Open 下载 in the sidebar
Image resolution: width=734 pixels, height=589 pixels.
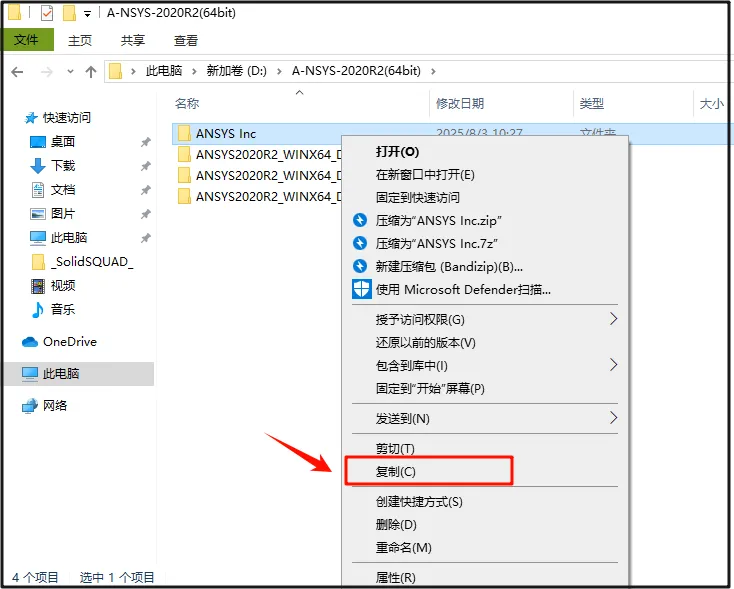[x=52, y=165]
